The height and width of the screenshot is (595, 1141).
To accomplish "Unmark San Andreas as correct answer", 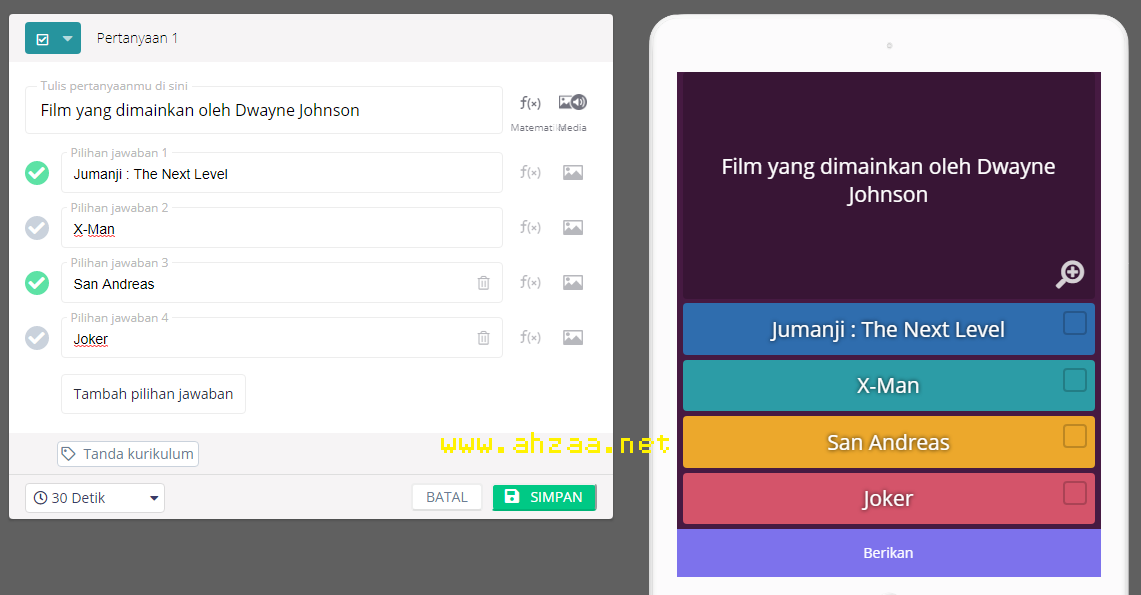I will click(x=37, y=283).
